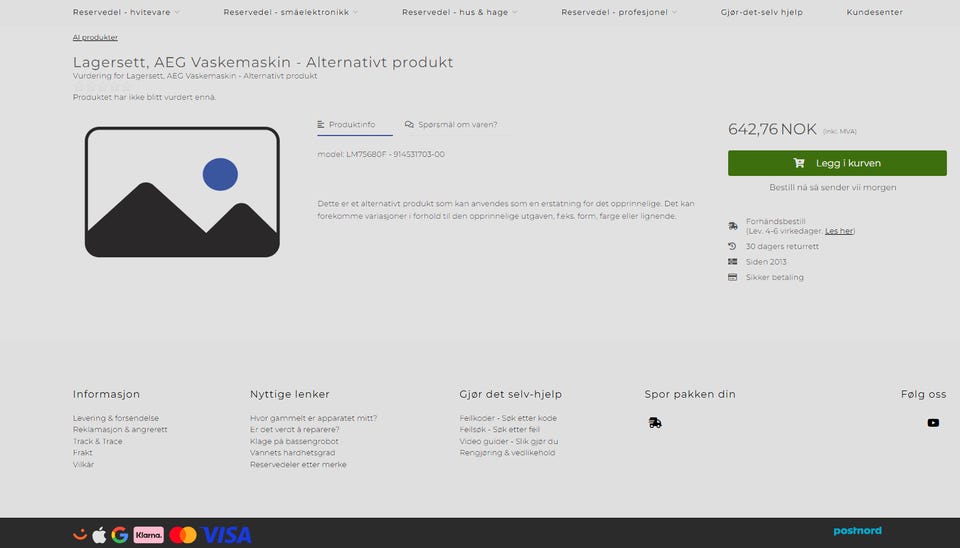Image resolution: width=960 pixels, height=548 pixels.
Task: Expand the hvitevare chevron arrow
Action: click(177, 12)
